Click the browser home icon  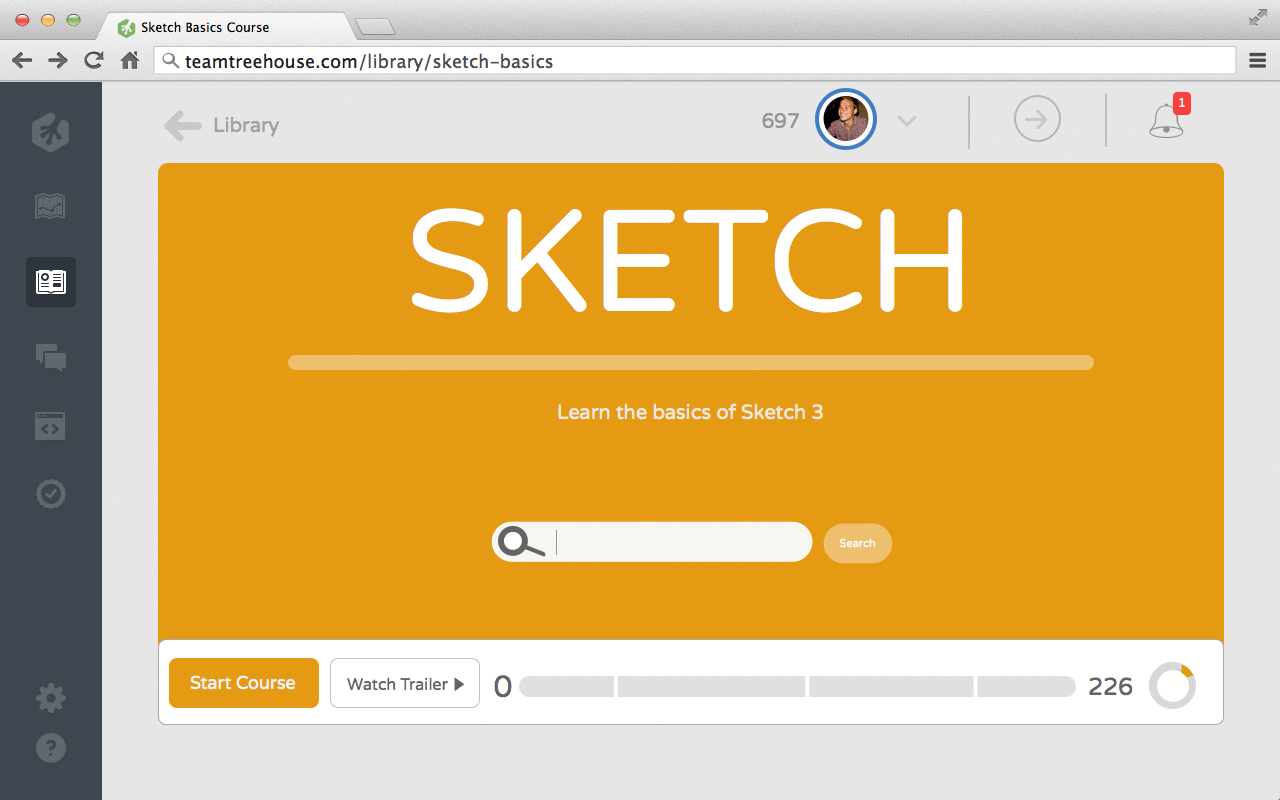tap(130, 60)
